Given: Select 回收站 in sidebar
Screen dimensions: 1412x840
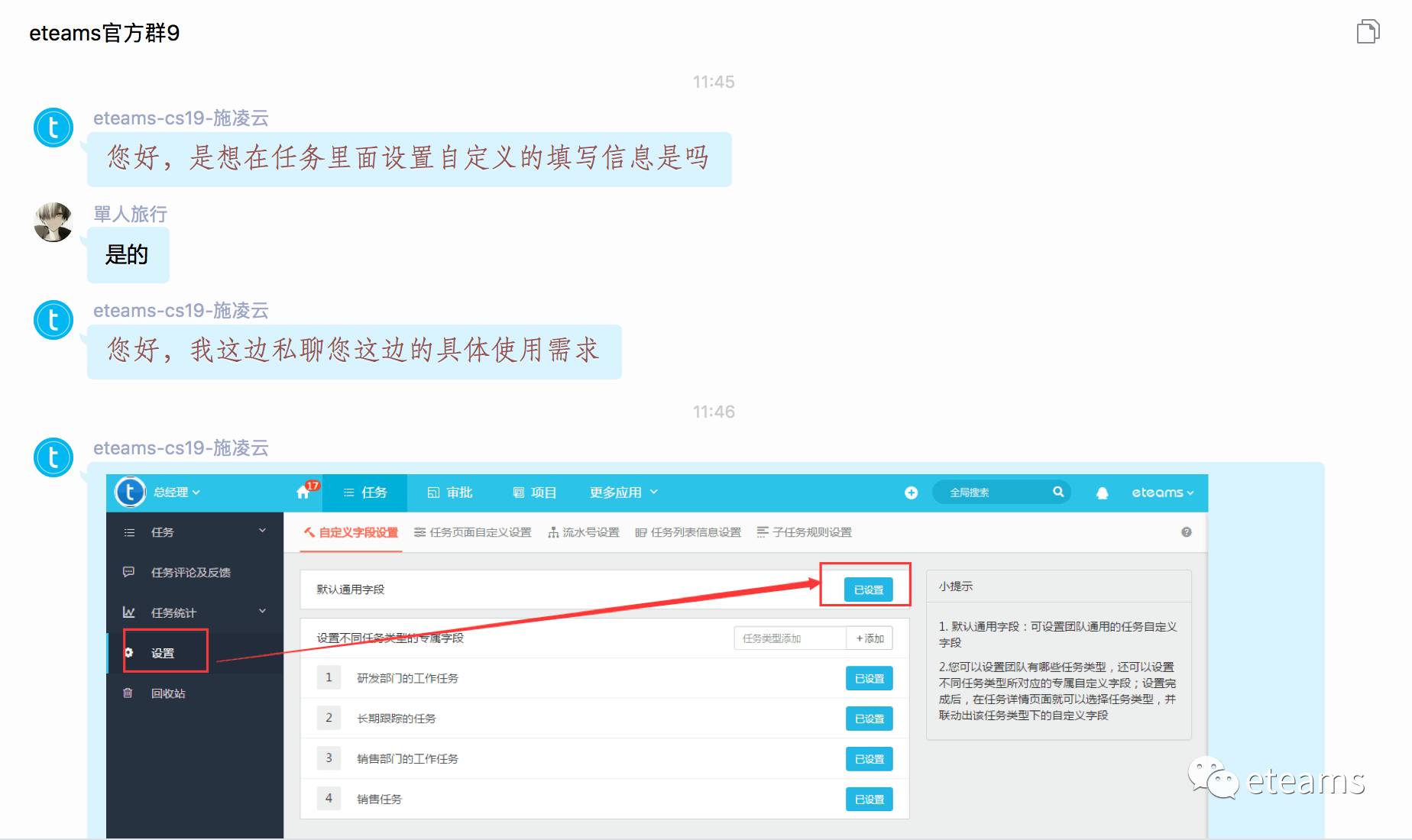Looking at the screenshot, I should (168, 693).
